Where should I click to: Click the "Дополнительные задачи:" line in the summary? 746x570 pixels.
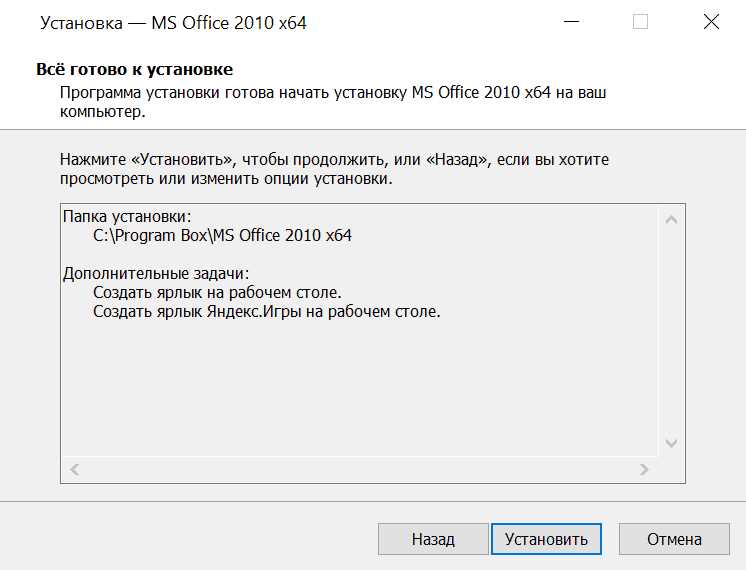point(155,273)
